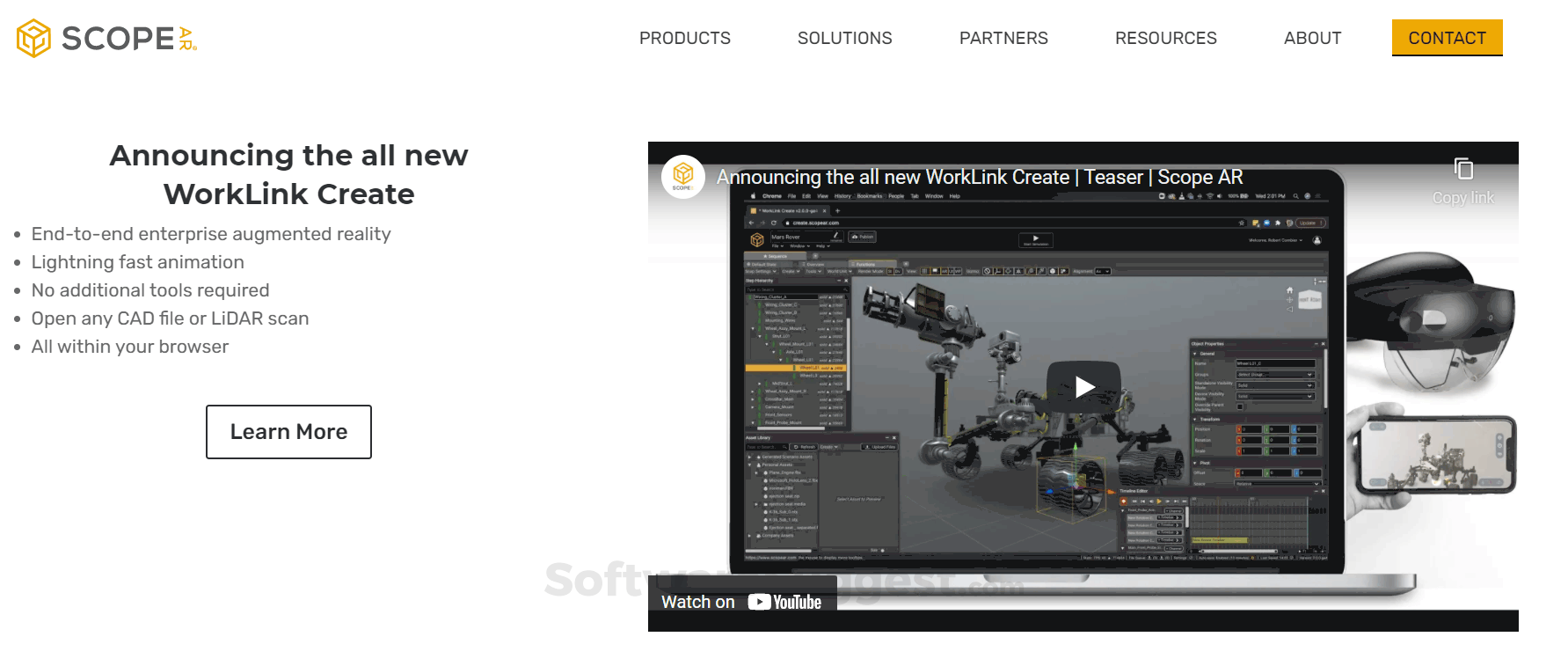Open the Resources menu

[x=1166, y=38]
